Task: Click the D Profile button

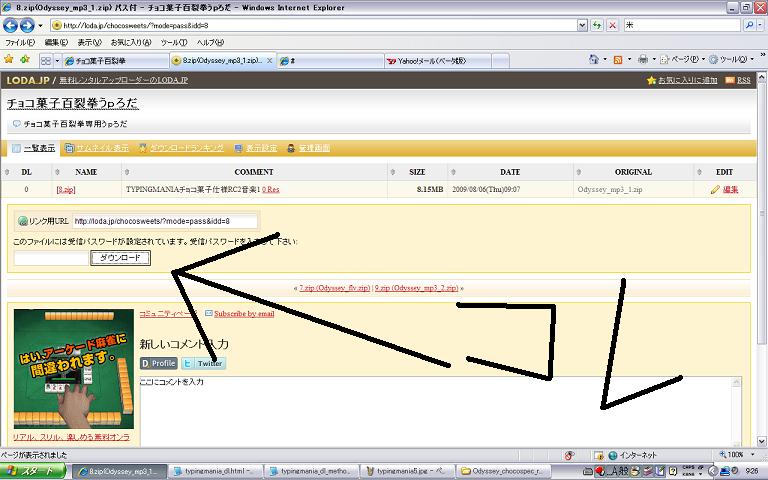Action: 159,363
